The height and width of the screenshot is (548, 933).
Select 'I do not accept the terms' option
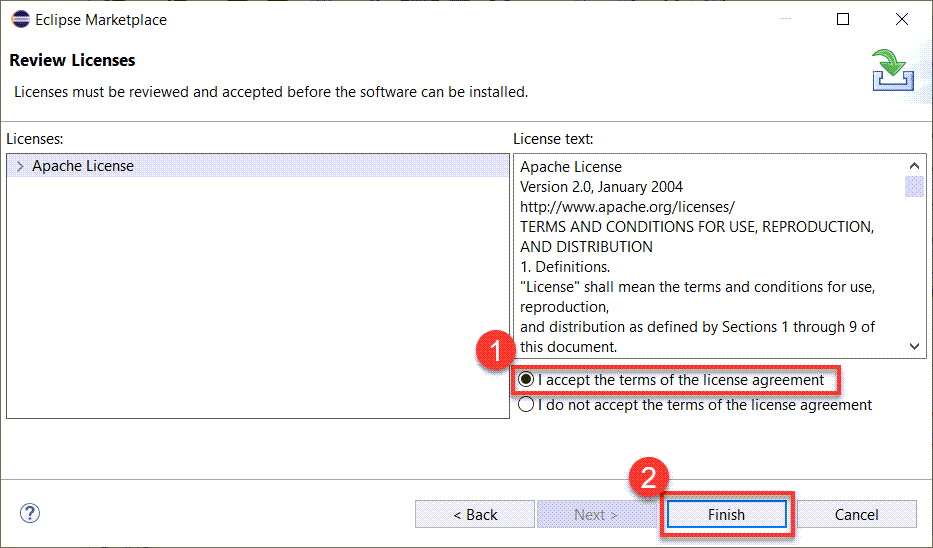pyautogui.click(x=526, y=405)
